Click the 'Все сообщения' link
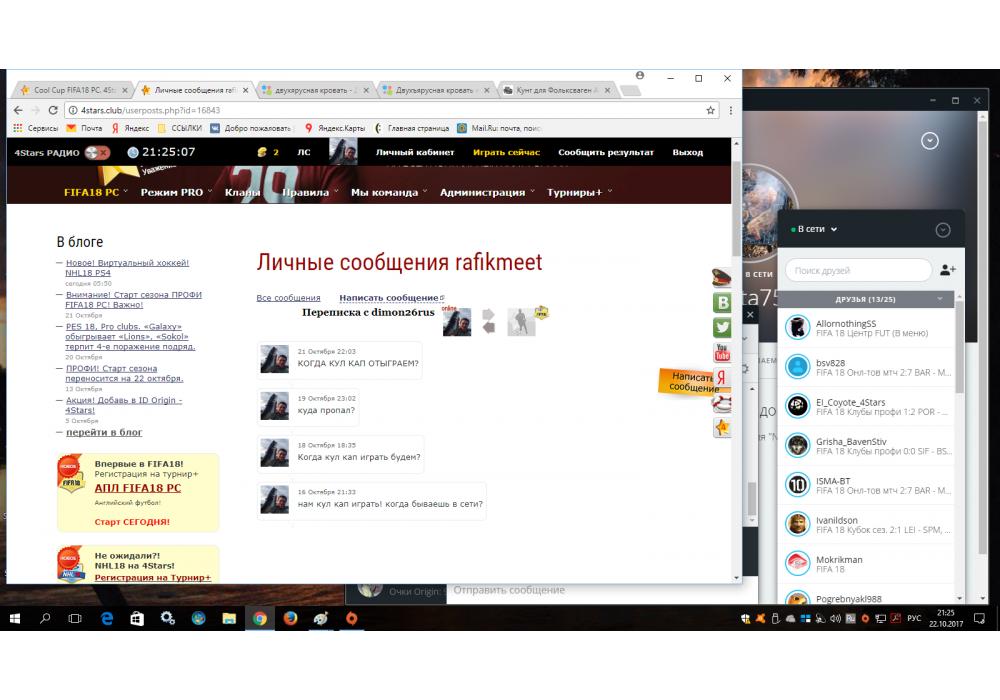 click(x=288, y=298)
